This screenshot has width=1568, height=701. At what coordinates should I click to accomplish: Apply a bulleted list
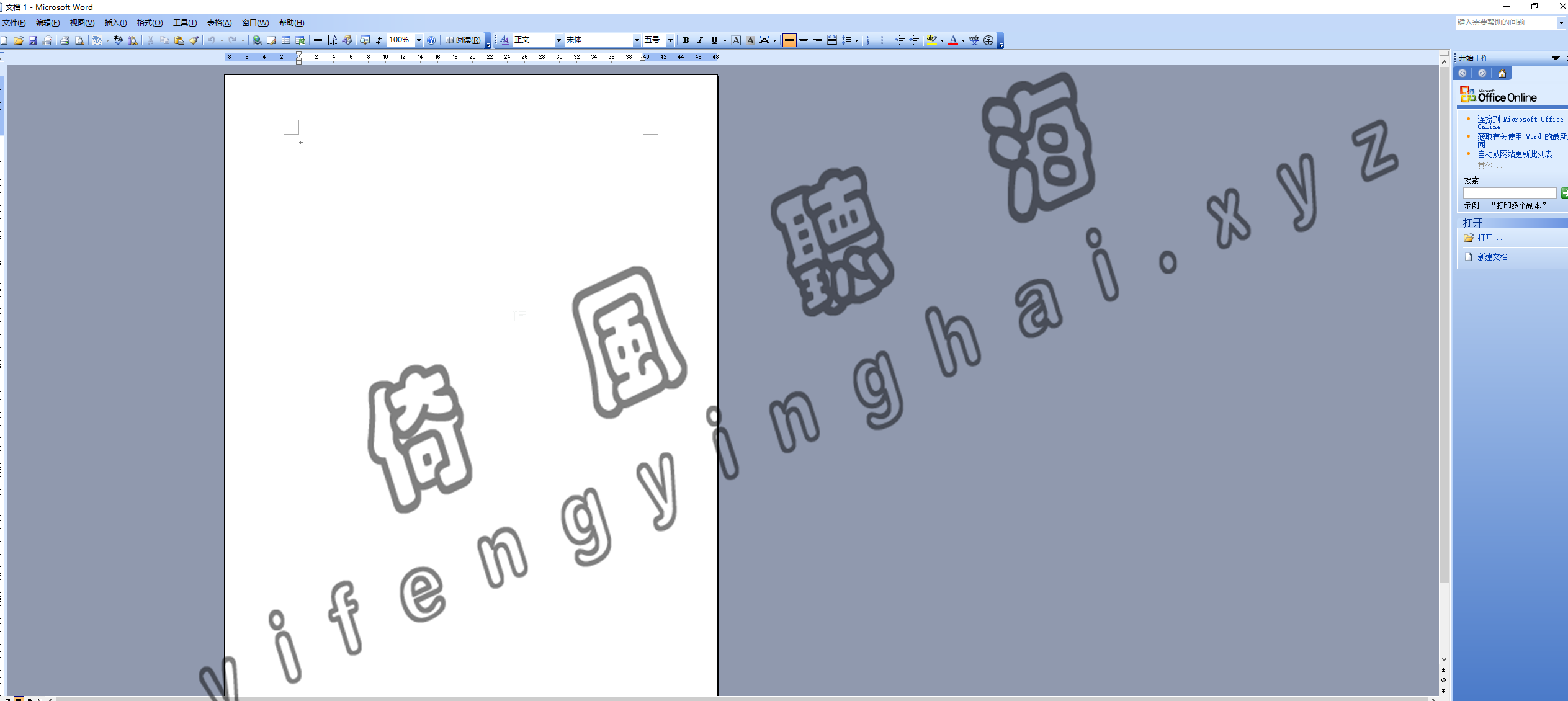click(885, 40)
